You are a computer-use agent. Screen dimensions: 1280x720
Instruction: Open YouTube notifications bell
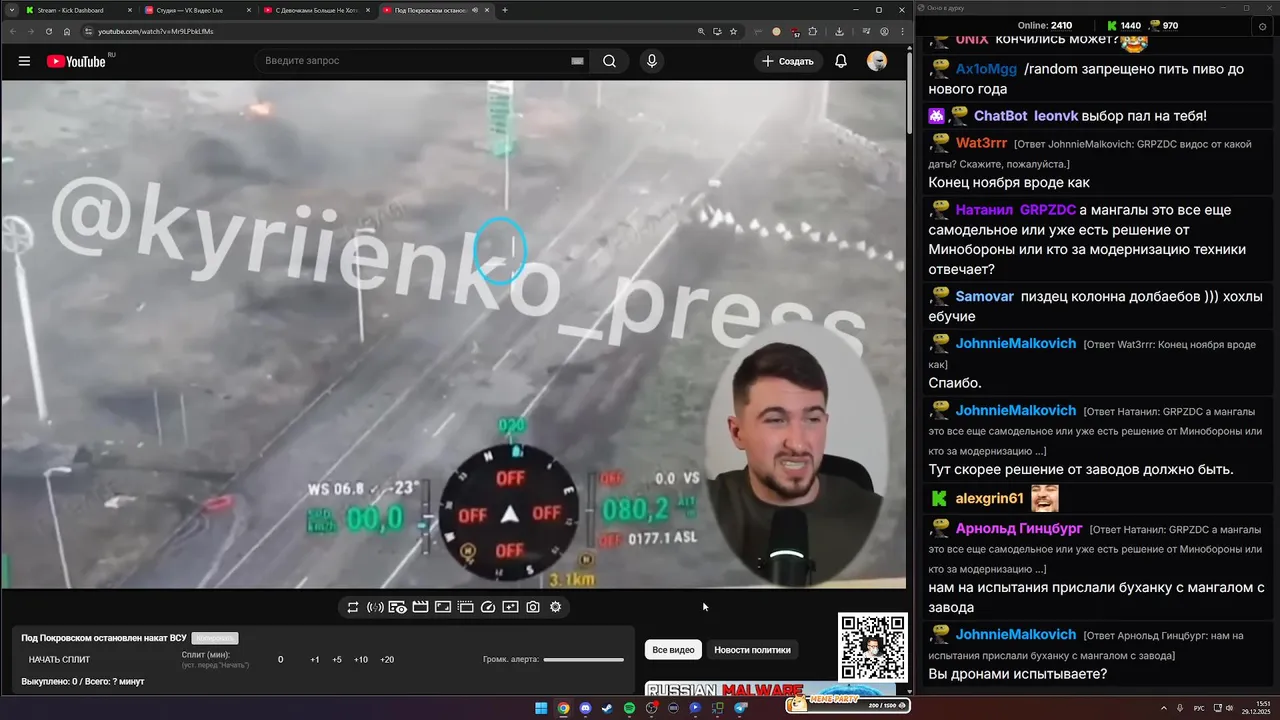click(x=841, y=61)
